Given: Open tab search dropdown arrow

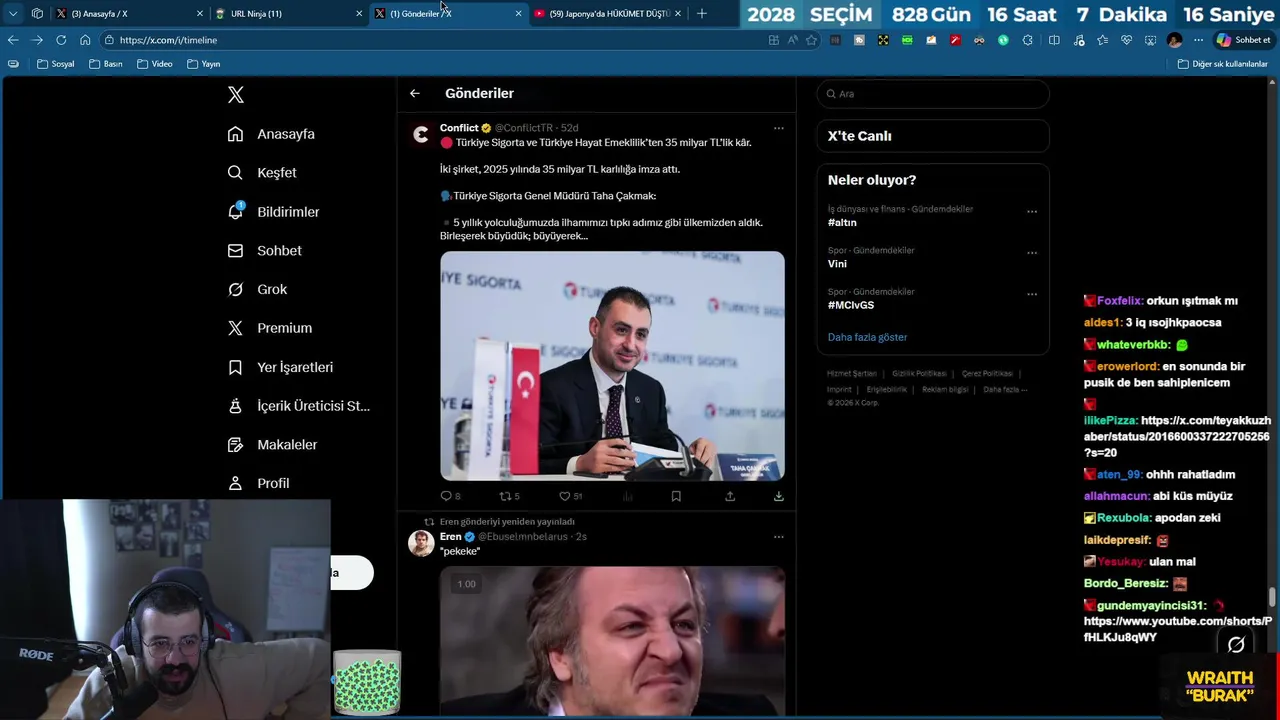Looking at the screenshot, I should point(13,14).
